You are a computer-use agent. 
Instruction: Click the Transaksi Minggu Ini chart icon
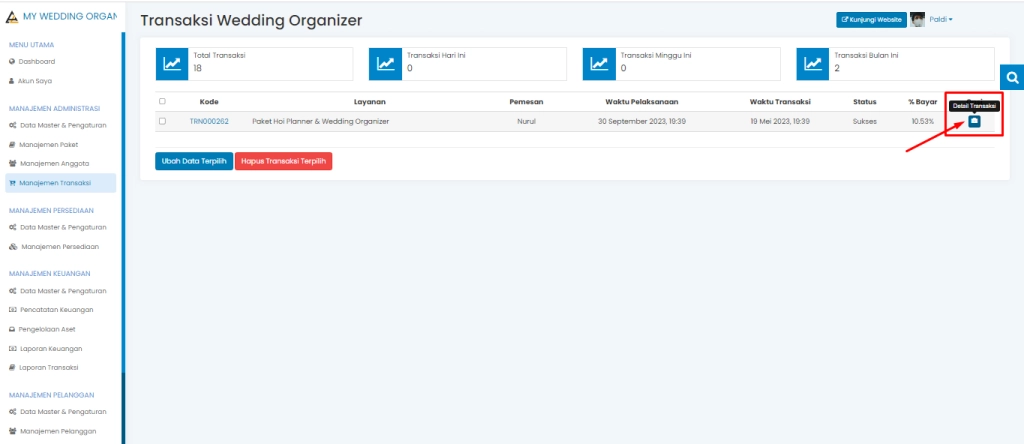pyautogui.click(x=600, y=63)
